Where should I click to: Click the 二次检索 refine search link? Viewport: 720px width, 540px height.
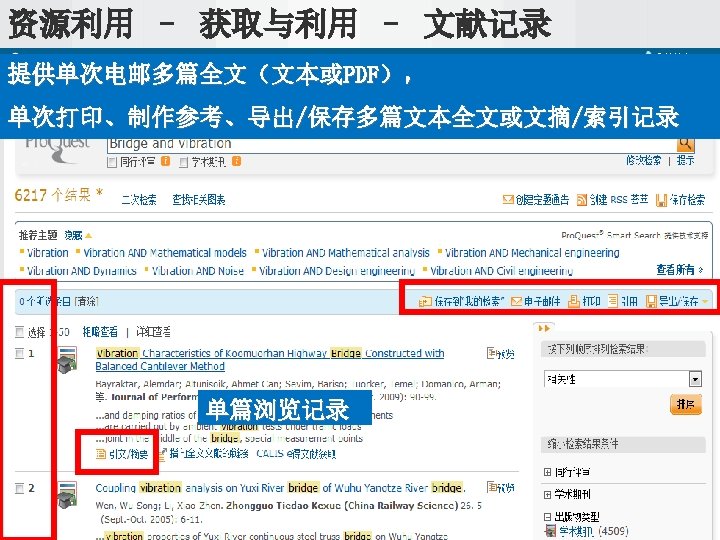coord(139,200)
